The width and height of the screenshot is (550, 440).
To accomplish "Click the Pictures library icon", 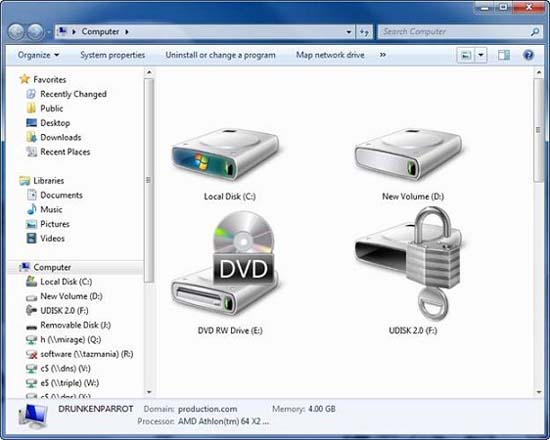I will click(x=32, y=224).
